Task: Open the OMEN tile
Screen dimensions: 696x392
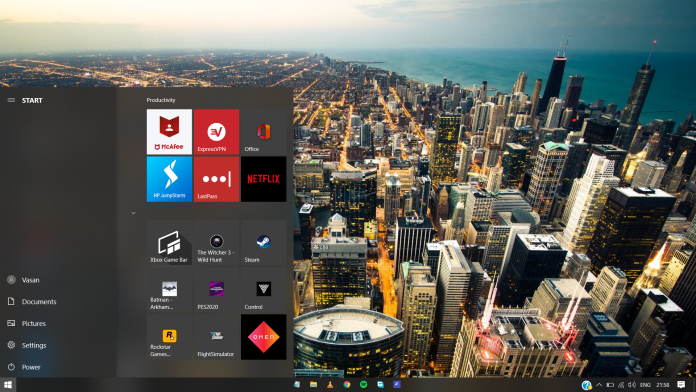Action: coord(263,337)
